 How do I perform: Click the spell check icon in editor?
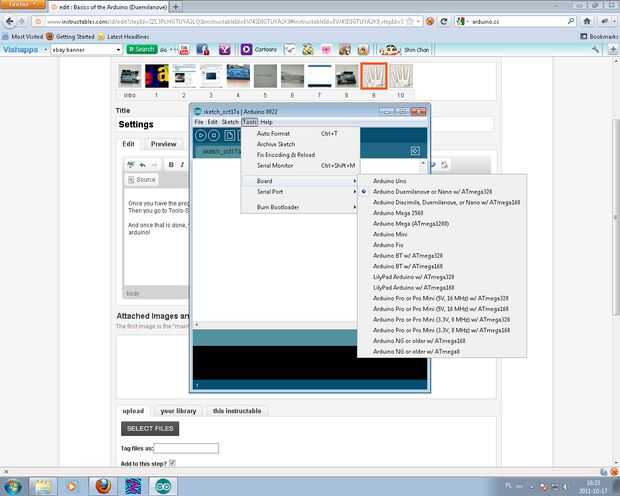(131, 165)
